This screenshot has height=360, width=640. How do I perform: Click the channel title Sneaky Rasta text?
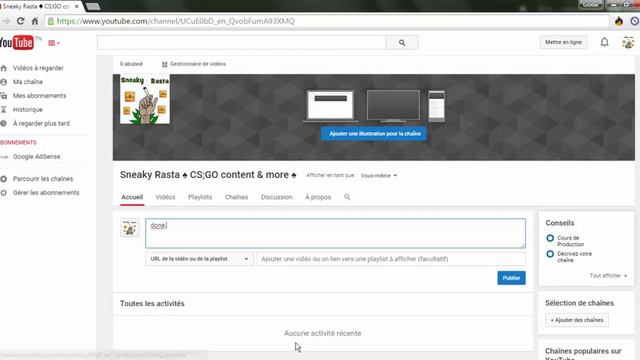coord(208,175)
